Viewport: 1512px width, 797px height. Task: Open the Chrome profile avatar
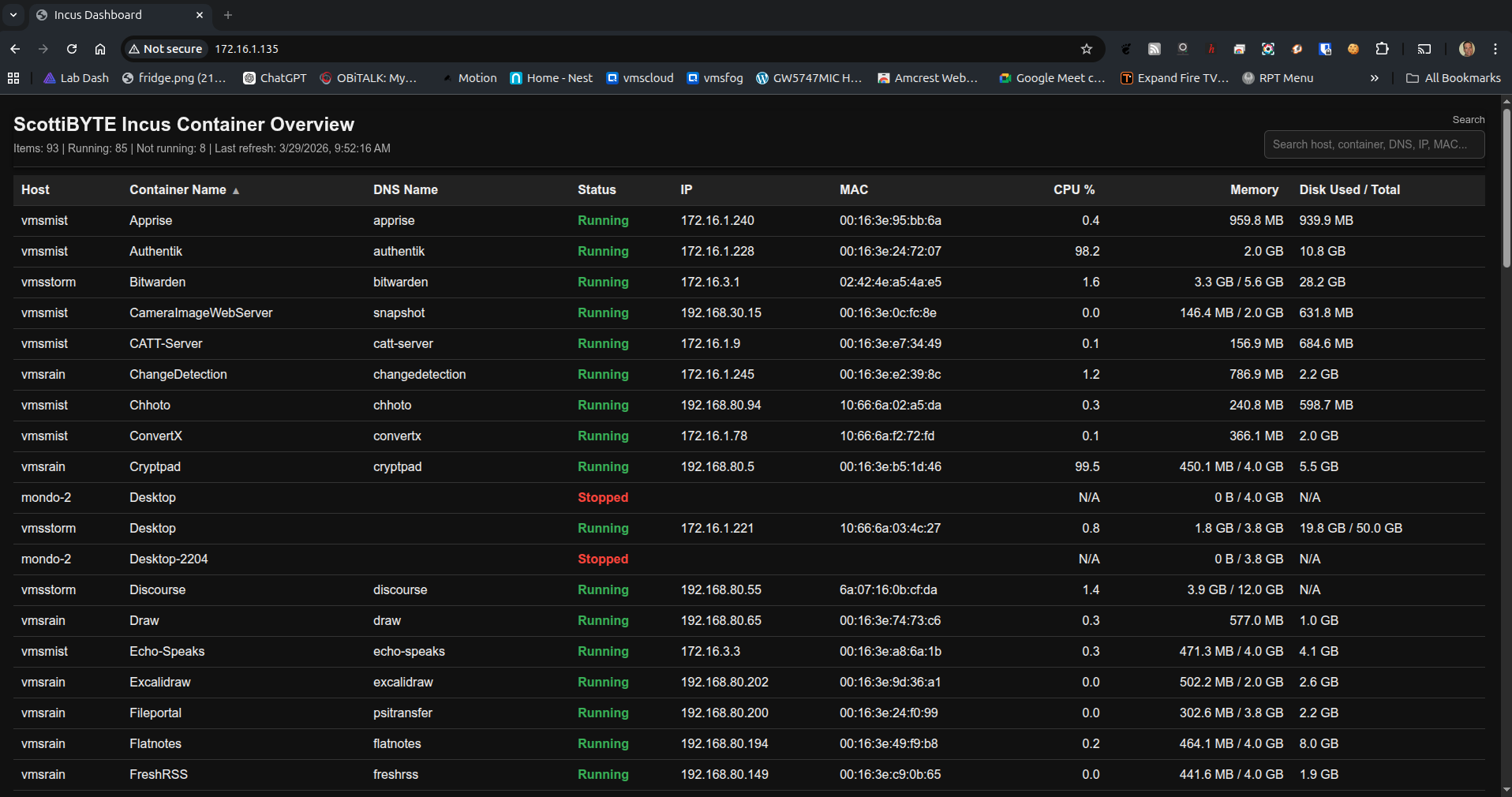[1467, 49]
